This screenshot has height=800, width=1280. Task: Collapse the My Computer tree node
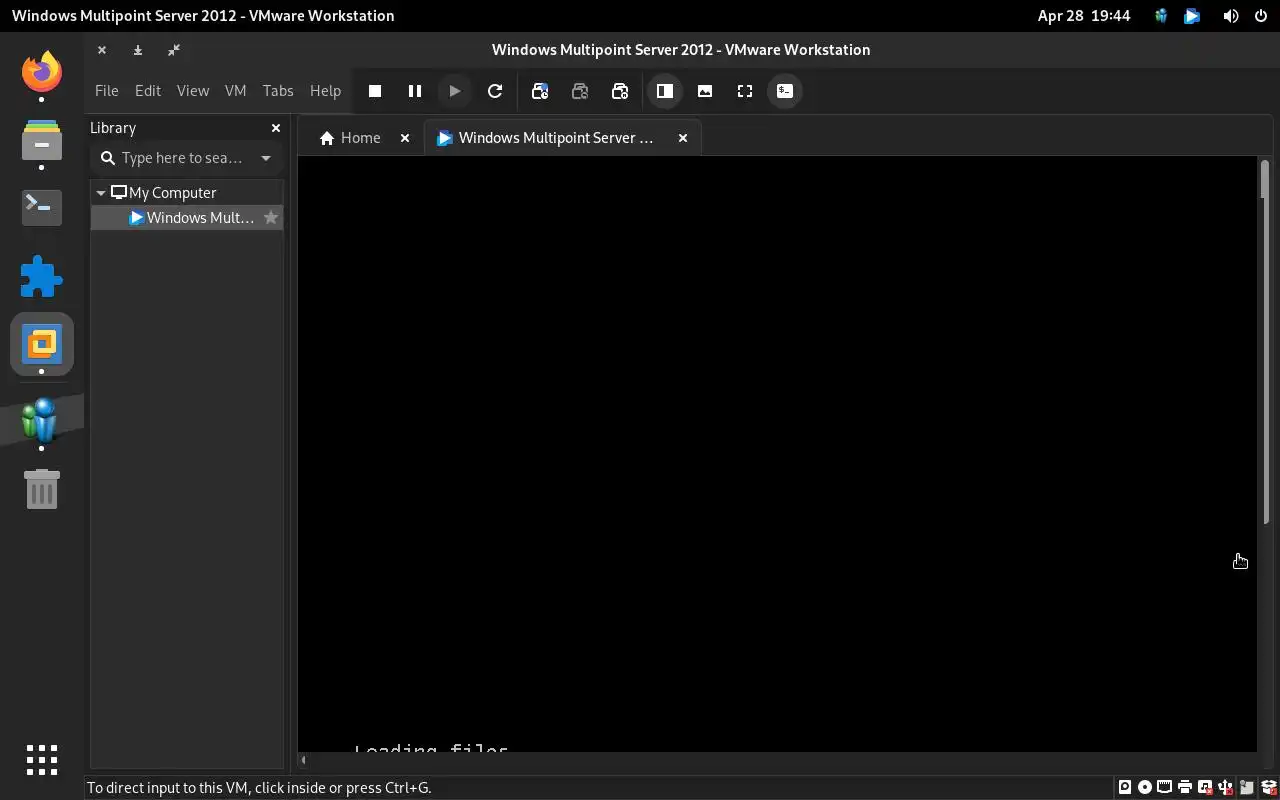pyautogui.click(x=101, y=192)
